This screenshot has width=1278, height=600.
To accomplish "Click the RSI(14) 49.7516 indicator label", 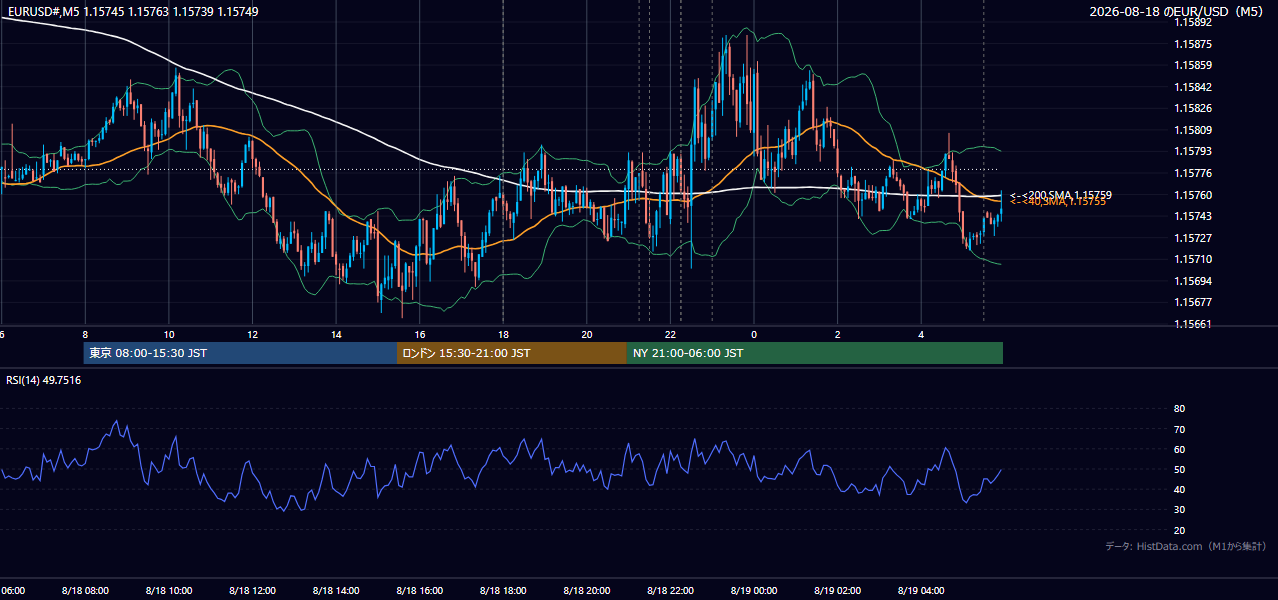I will pos(44,380).
